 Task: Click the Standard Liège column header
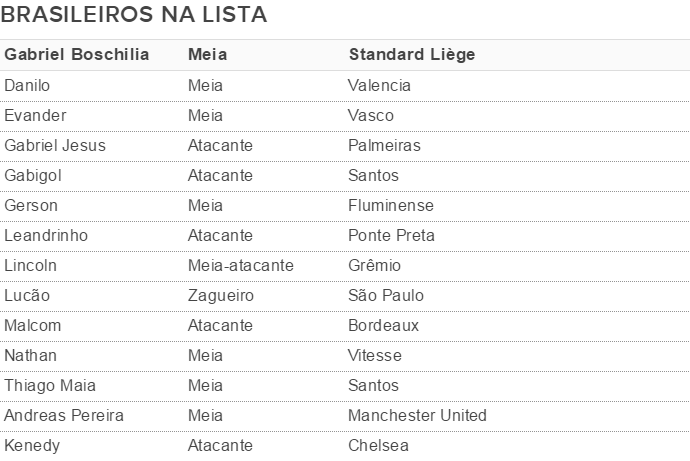click(x=411, y=55)
